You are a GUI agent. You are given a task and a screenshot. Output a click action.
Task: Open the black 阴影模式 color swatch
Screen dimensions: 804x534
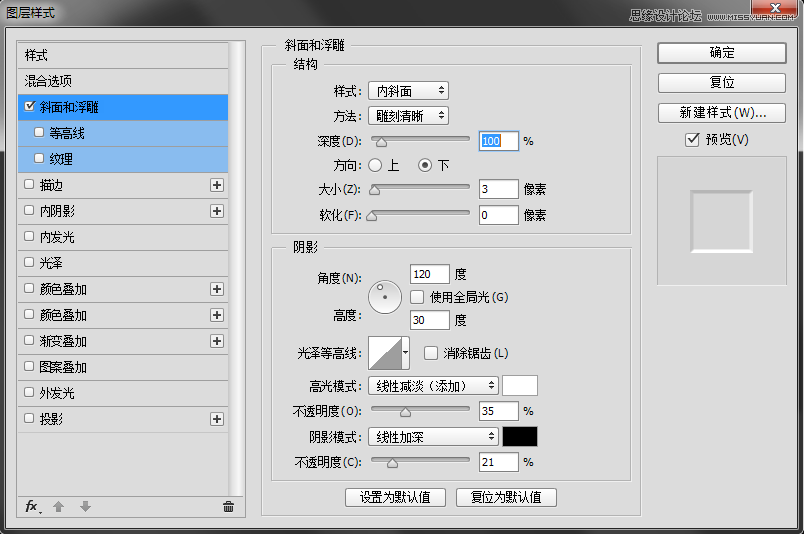click(x=519, y=437)
